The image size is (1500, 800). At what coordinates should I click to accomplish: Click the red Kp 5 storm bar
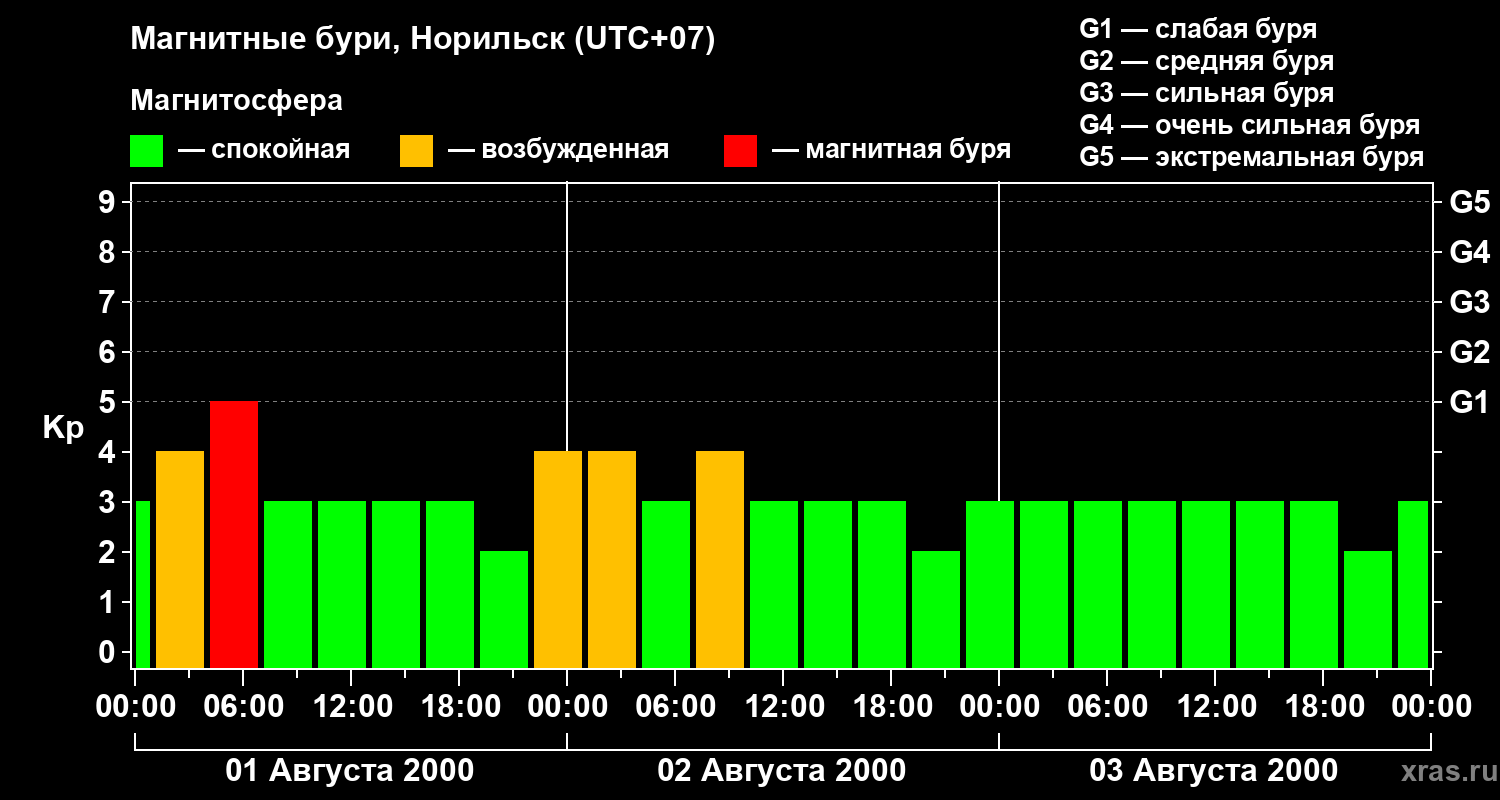(234, 534)
